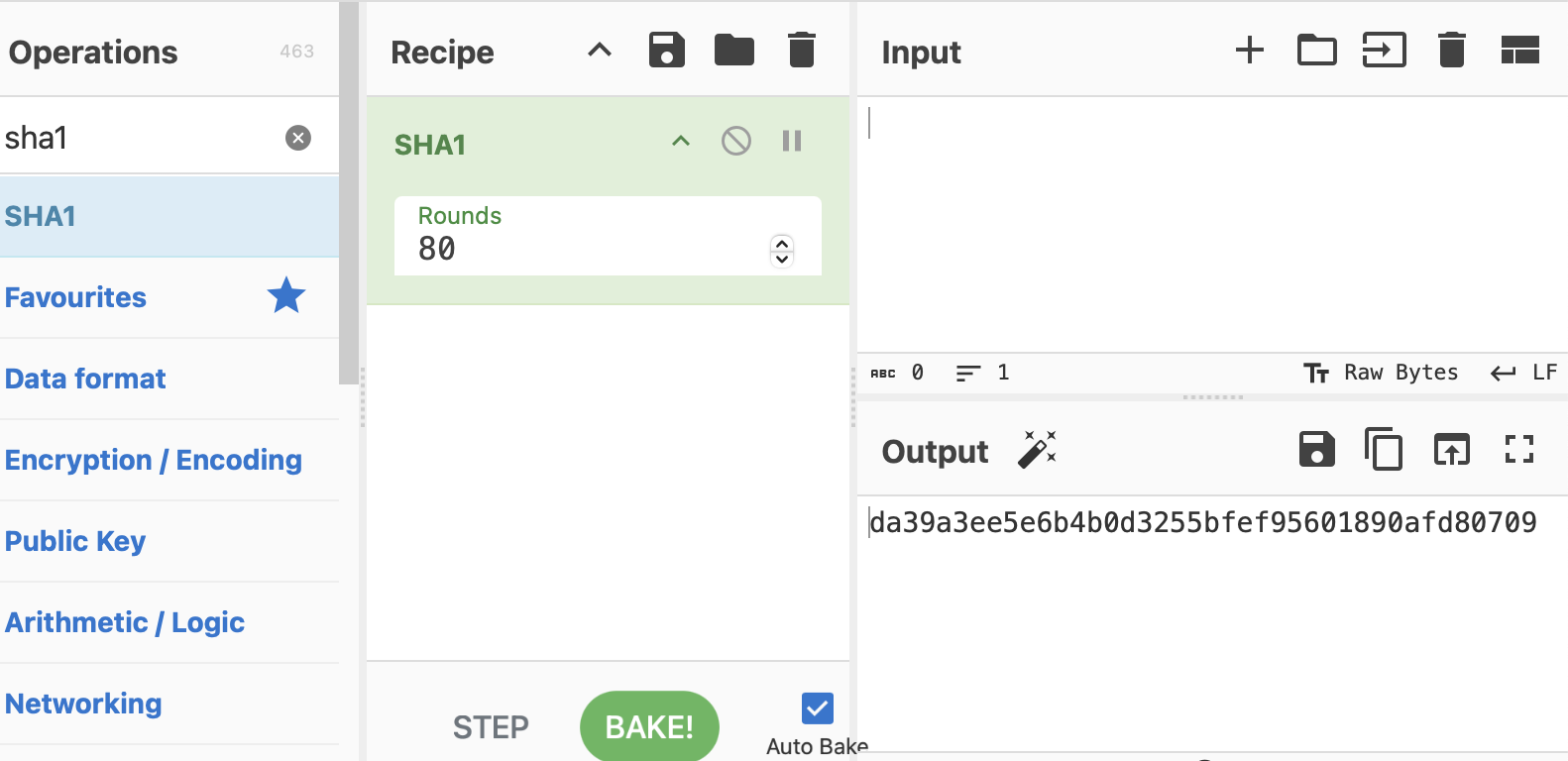Collapse the SHA1 operation arguments
The image size is (1568, 761).
pos(681,142)
